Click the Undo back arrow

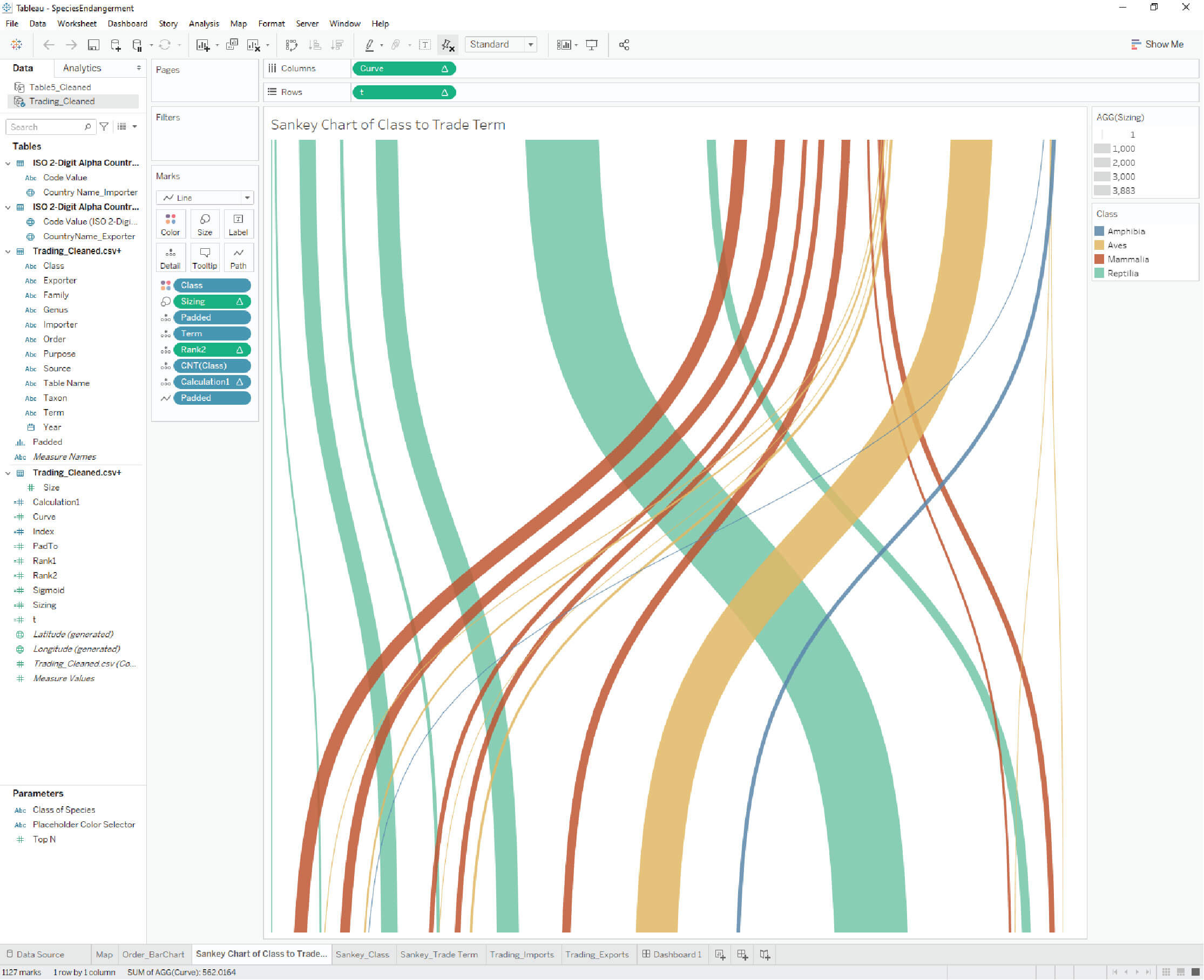(x=49, y=45)
